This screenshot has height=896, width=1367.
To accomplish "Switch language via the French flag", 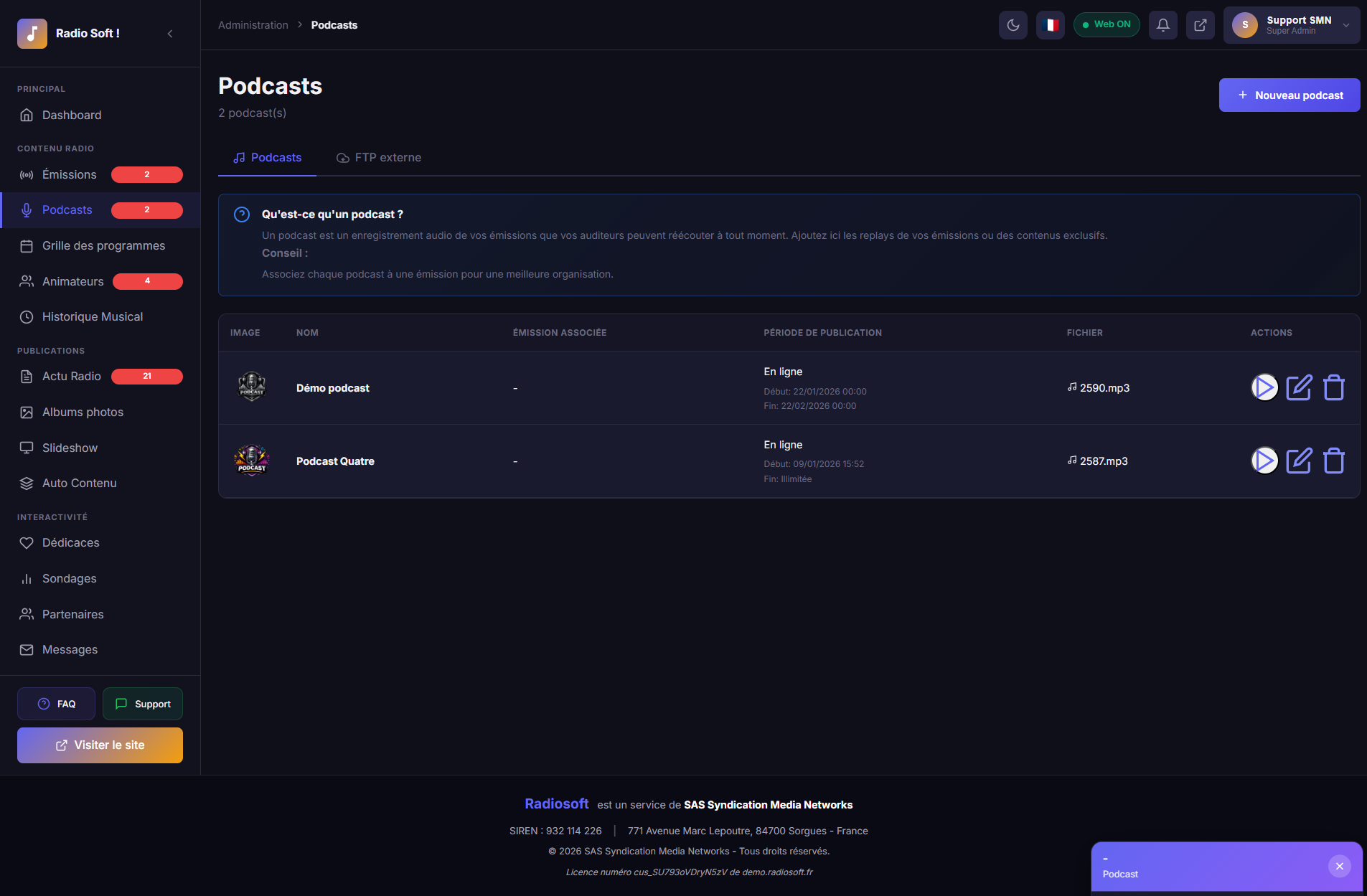I will pos(1051,24).
